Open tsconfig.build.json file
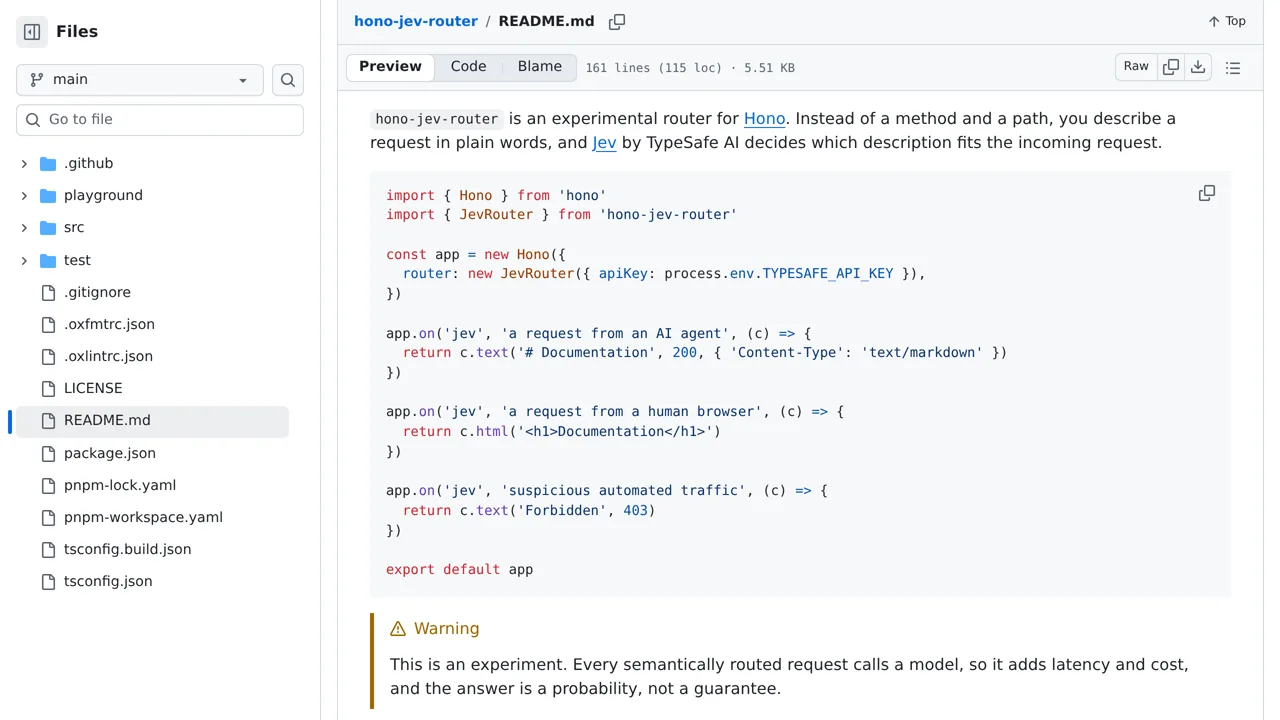Image resolution: width=1280 pixels, height=720 pixels. [152, 549]
